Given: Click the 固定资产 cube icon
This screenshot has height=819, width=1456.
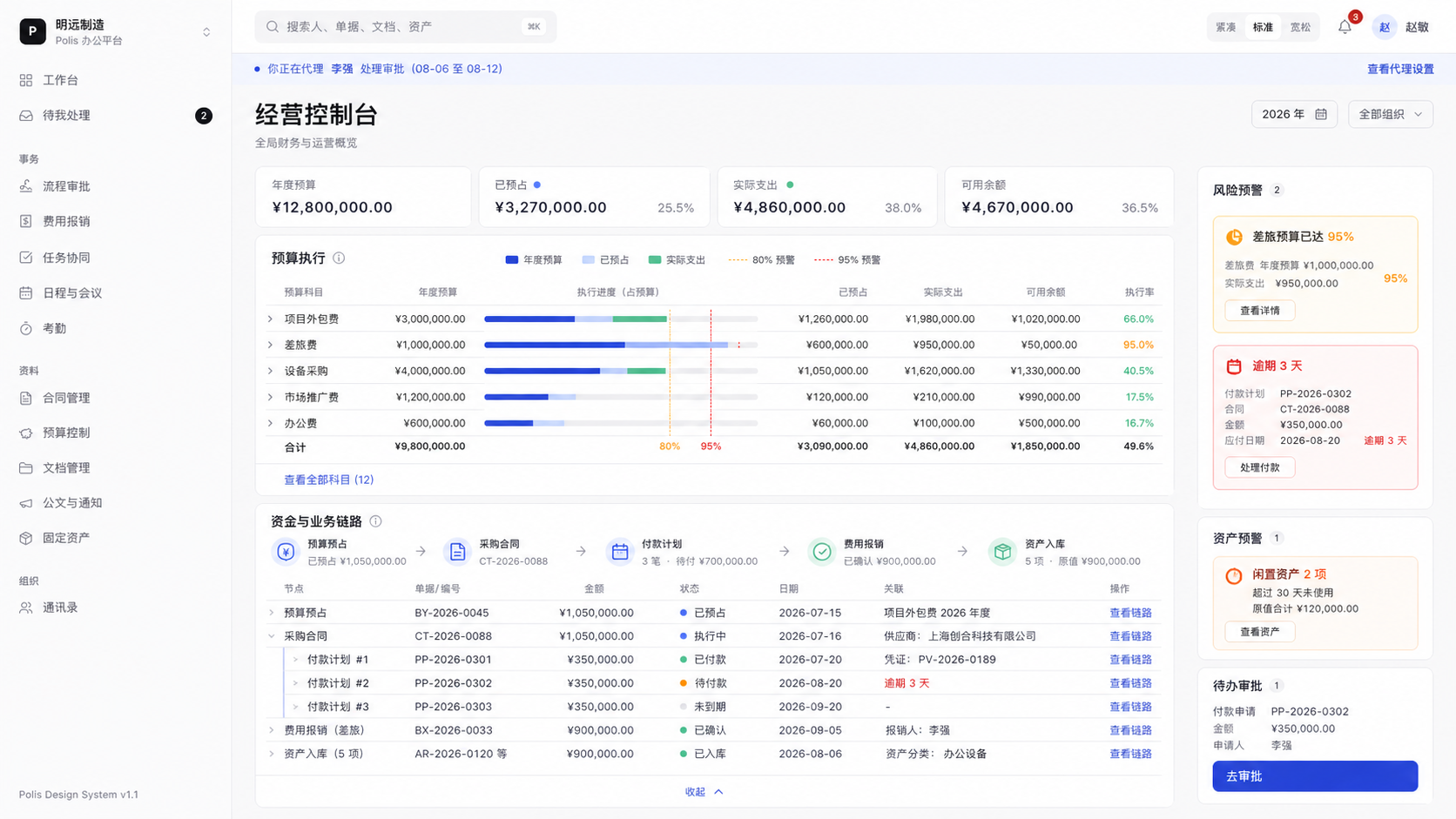Looking at the screenshot, I should tap(26, 538).
